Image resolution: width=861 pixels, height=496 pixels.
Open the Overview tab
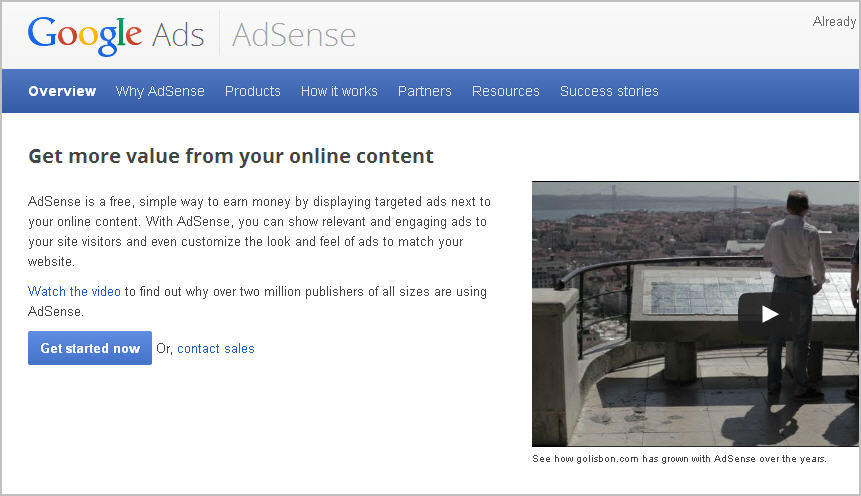click(x=62, y=91)
